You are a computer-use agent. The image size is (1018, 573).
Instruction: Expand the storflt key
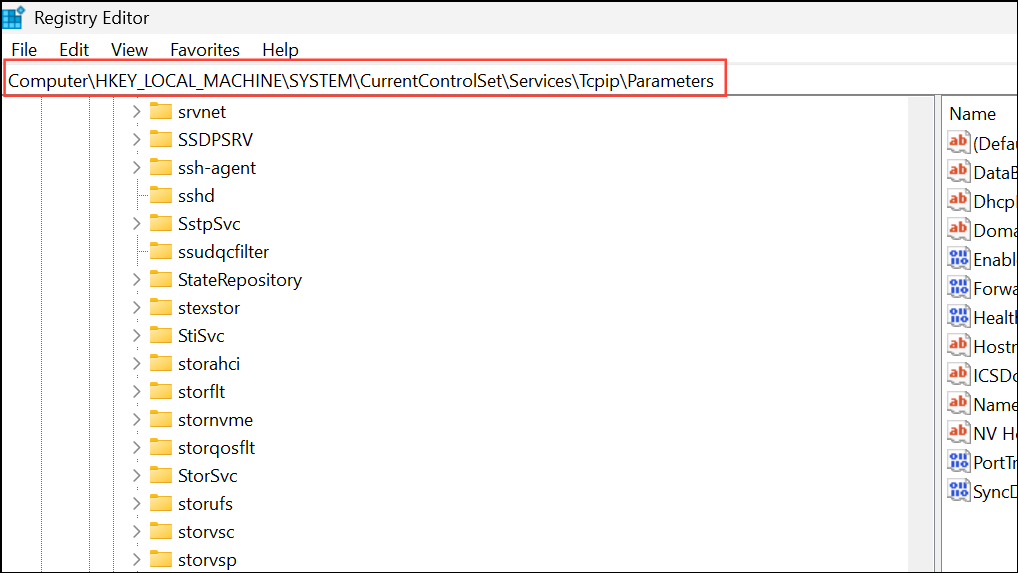[x=136, y=391]
